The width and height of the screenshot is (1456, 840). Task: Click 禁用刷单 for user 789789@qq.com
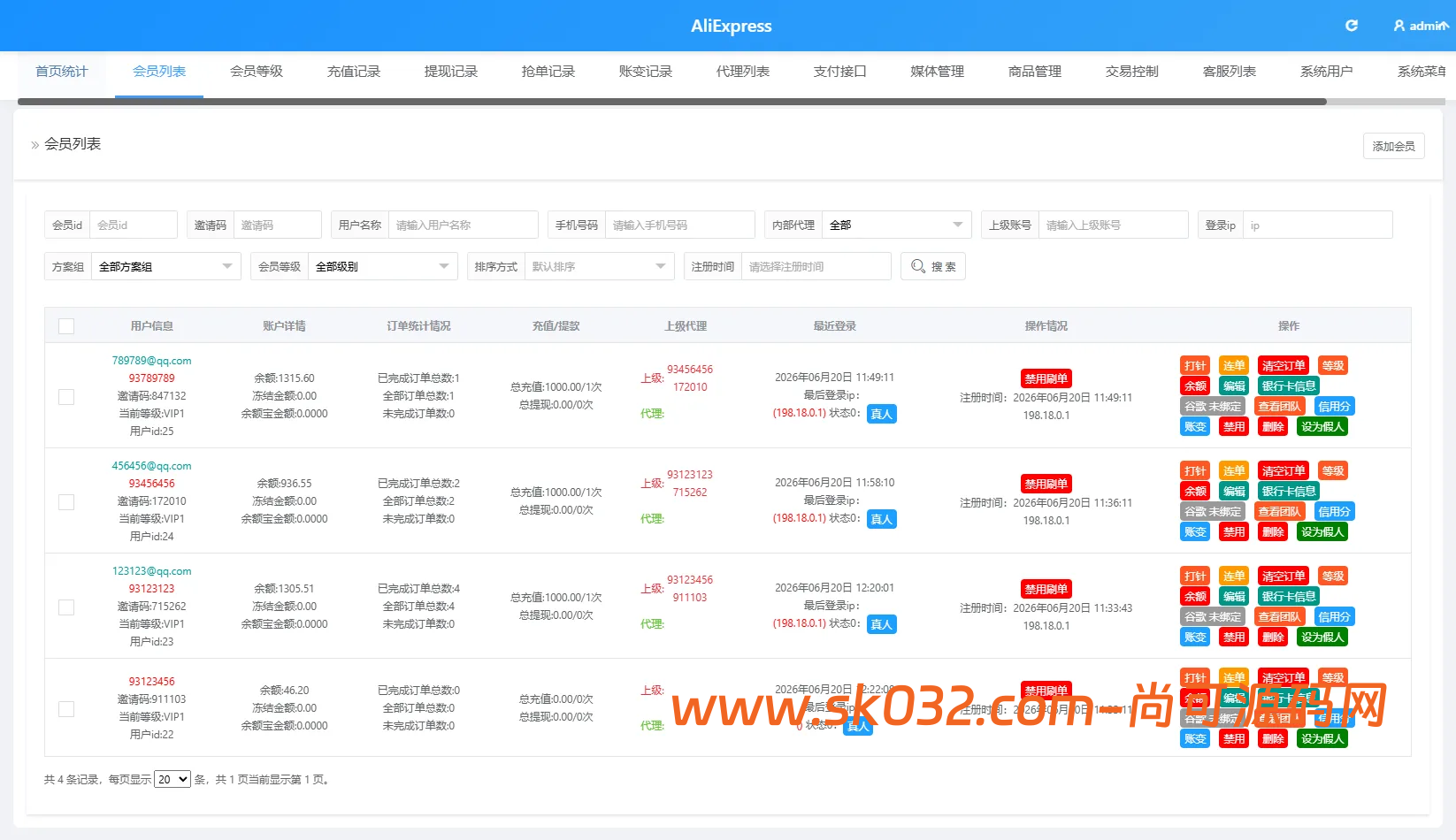(1046, 379)
